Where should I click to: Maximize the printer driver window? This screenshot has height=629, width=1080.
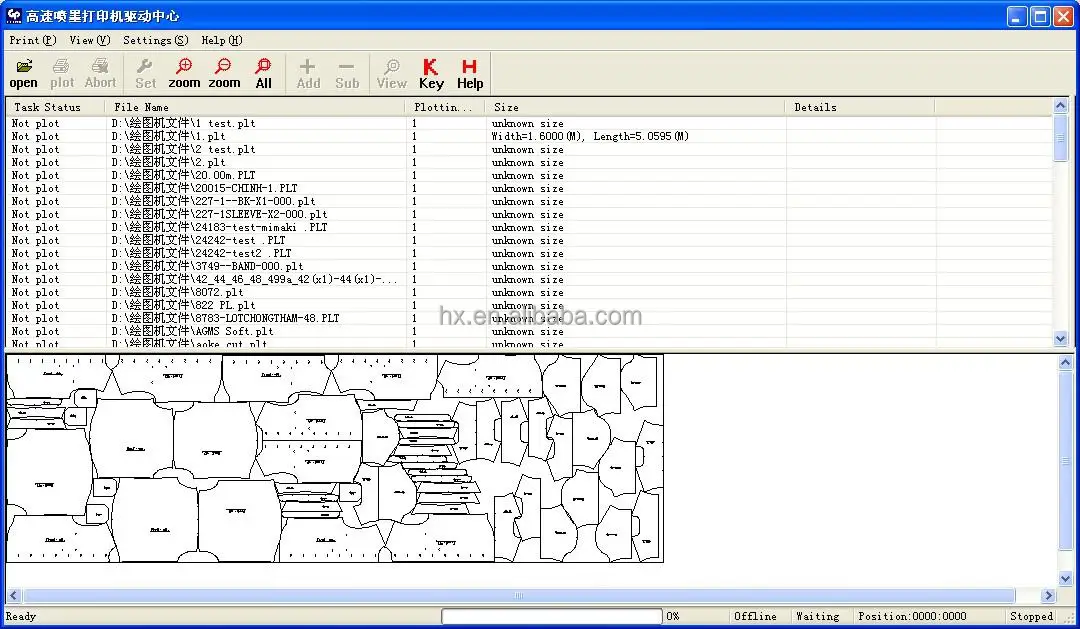1040,16
